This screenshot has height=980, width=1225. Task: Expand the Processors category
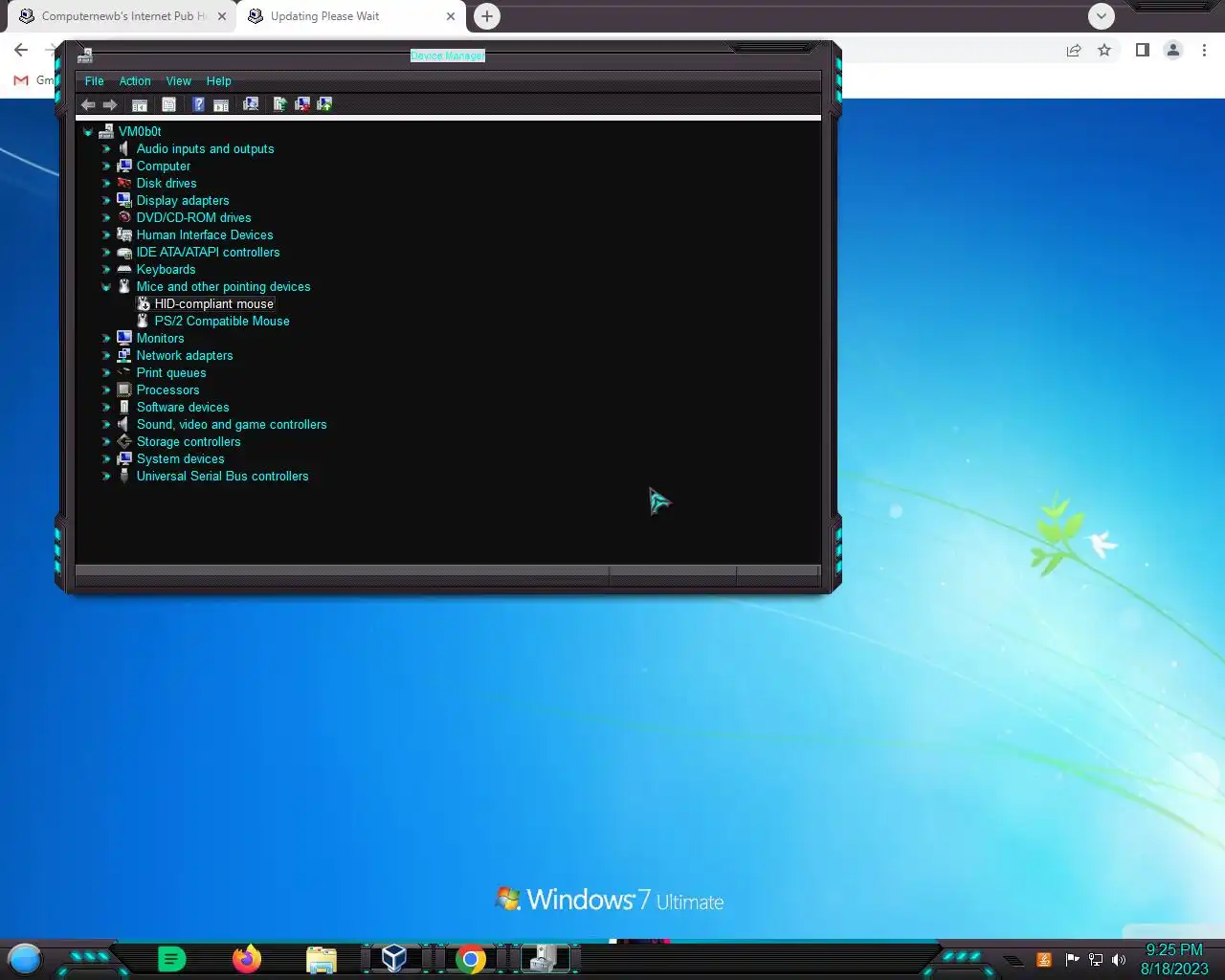(x=106, y=390)
